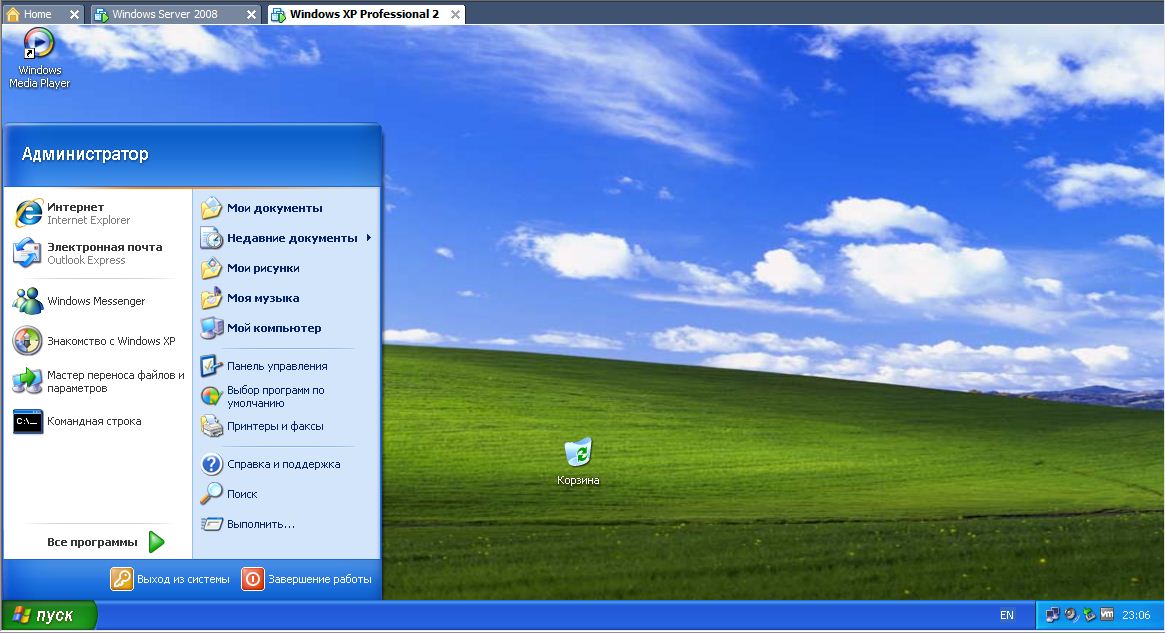1165x634 pixels.
Task: Click the speaker-like audio tray icon
Action: click(1071, 615)
